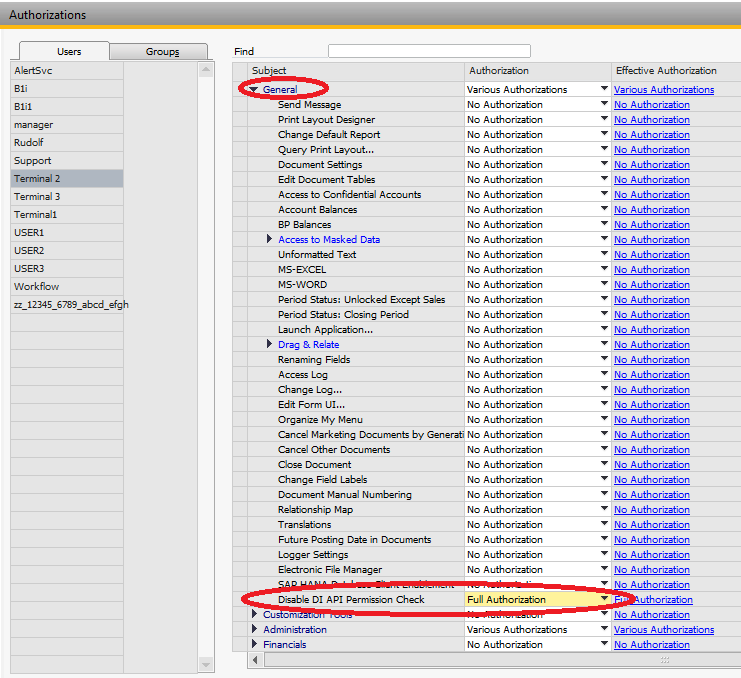Viewport: 741px width, 678px height.
Task: Expand the Drag & Relate node
Action: [269, 345]
